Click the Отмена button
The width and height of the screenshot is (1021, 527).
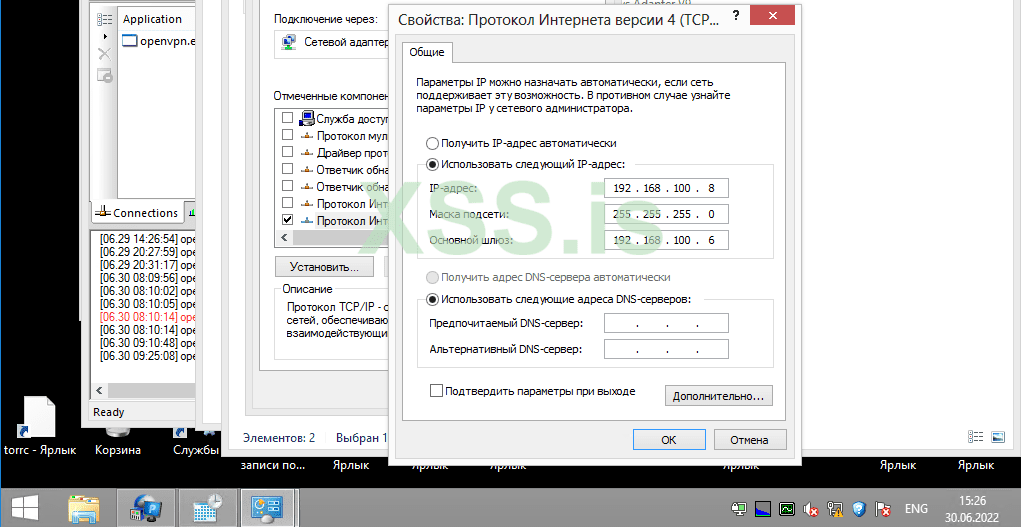tap(749, 440)
